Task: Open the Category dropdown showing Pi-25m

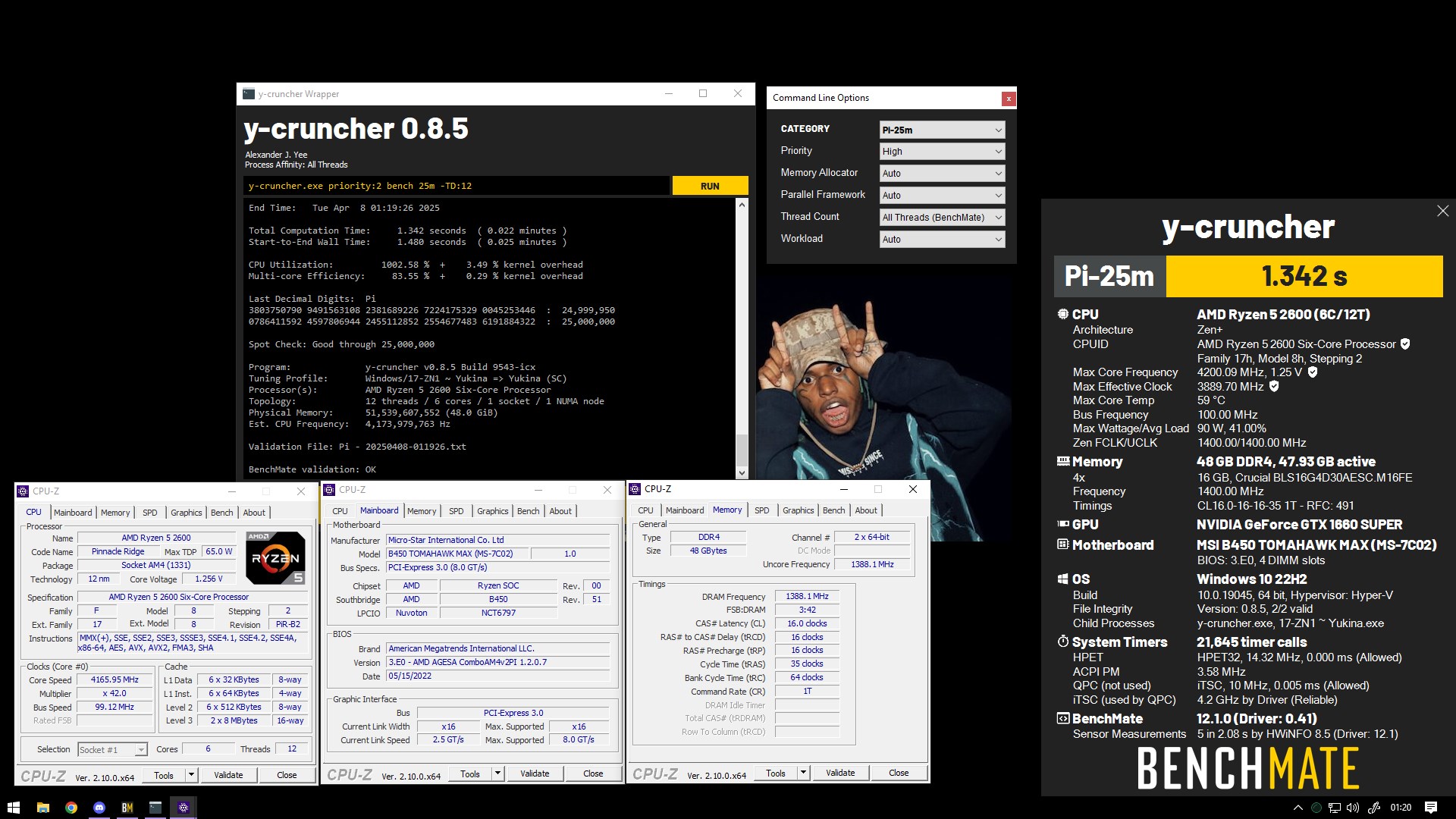Action: coord(942,130)
